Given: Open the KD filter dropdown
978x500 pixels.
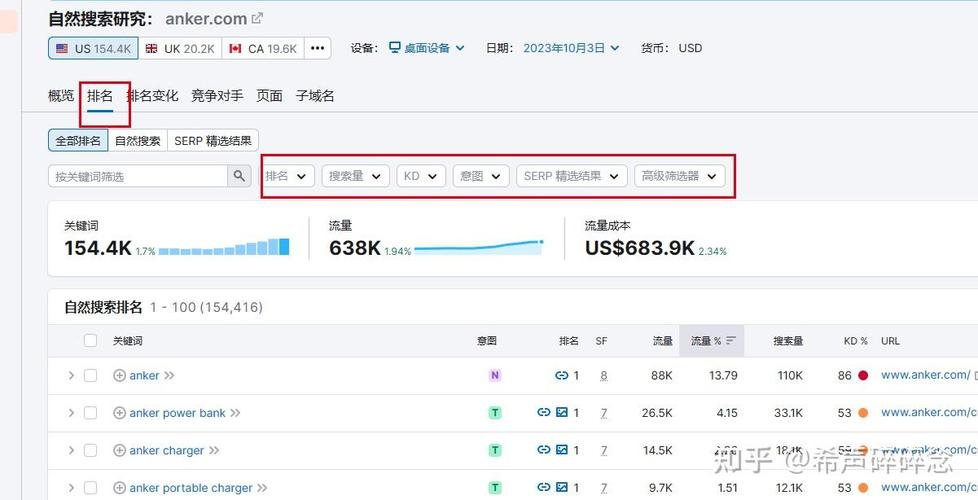Looking at the screenshot, I should coord(421,176).
